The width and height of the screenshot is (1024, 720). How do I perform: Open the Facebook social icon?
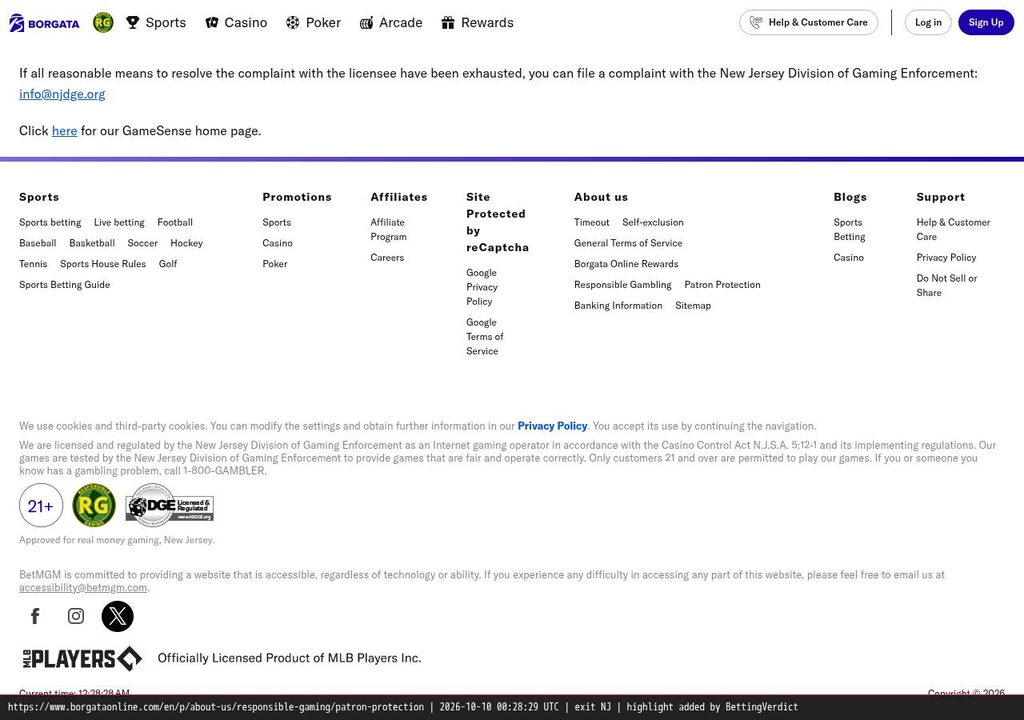pos(35,616)
